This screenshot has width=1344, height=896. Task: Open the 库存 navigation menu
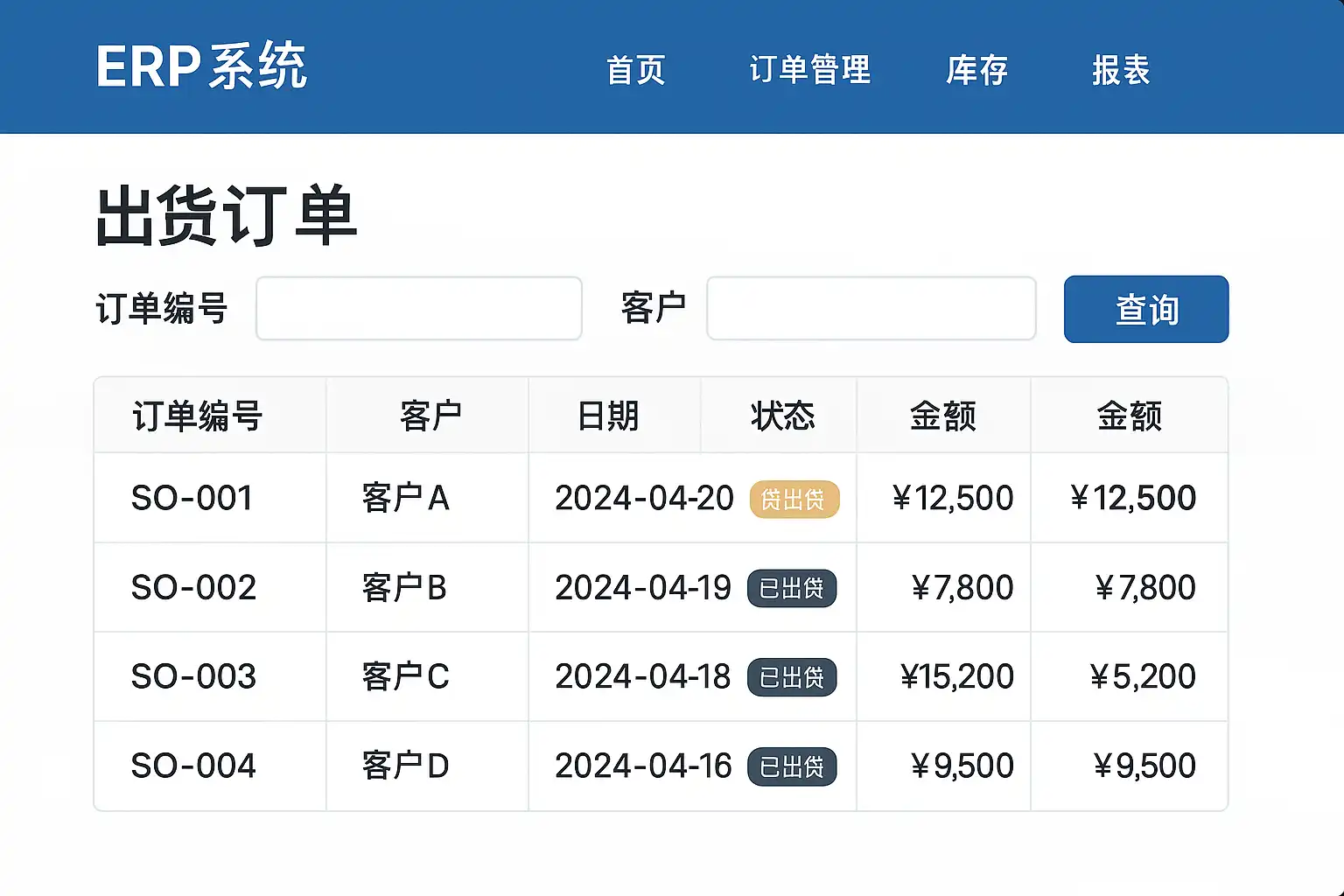click(977, 70)
